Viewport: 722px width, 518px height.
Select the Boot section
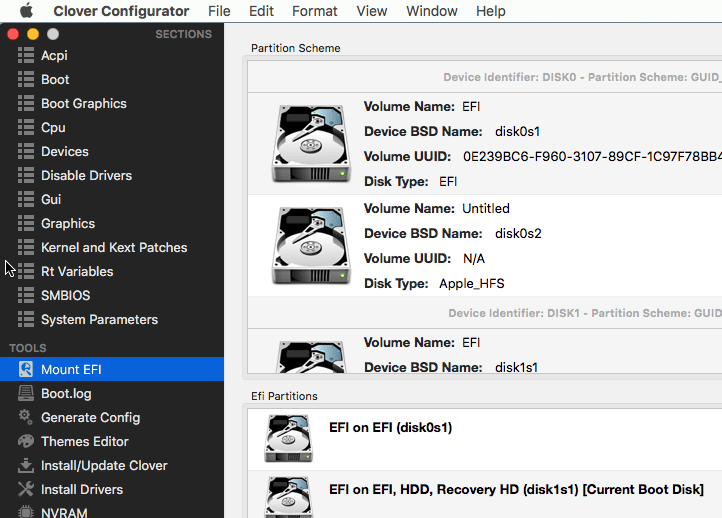click(112, 79)
